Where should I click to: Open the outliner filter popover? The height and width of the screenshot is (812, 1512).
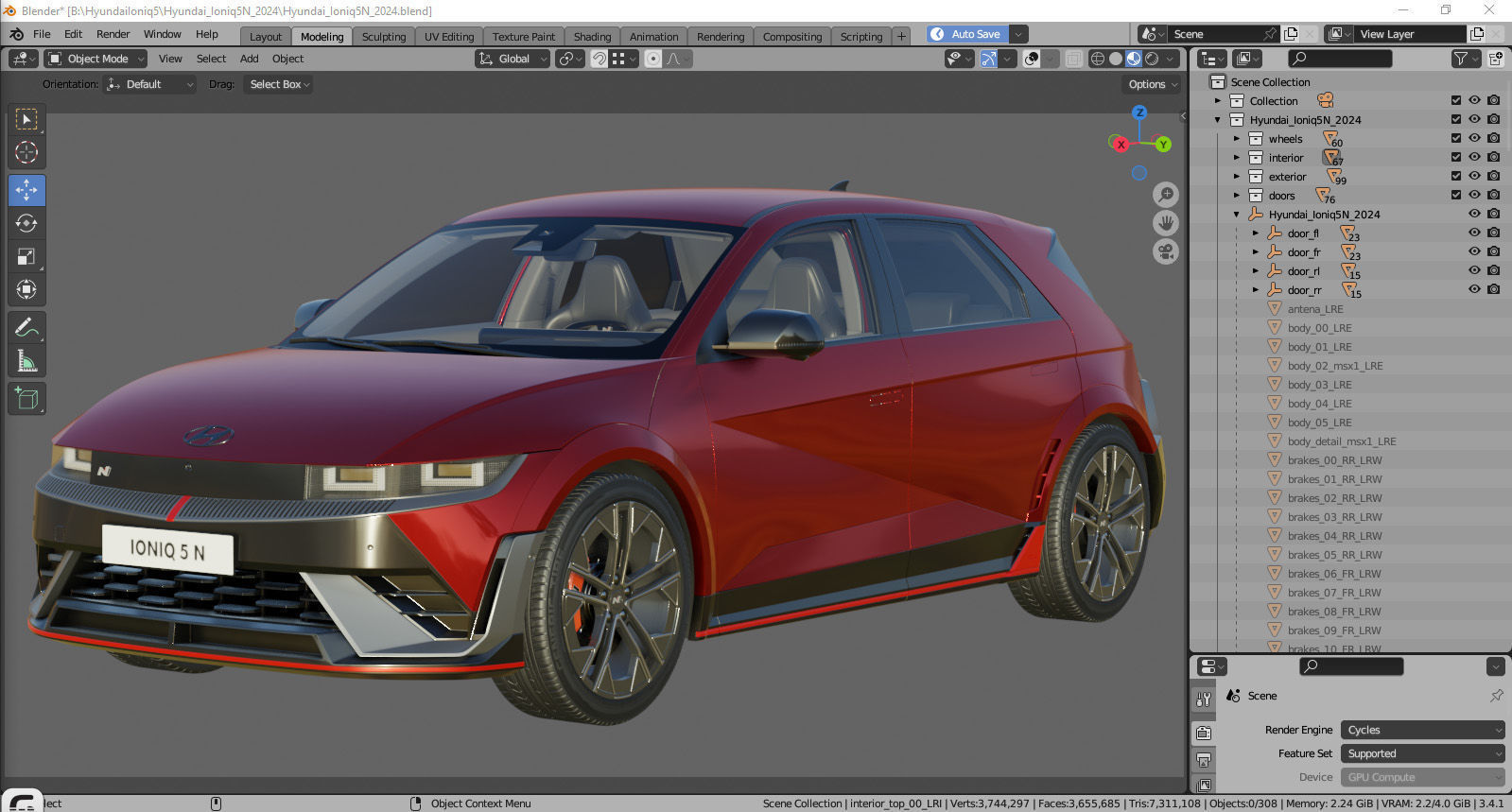tap(1466, 59)
